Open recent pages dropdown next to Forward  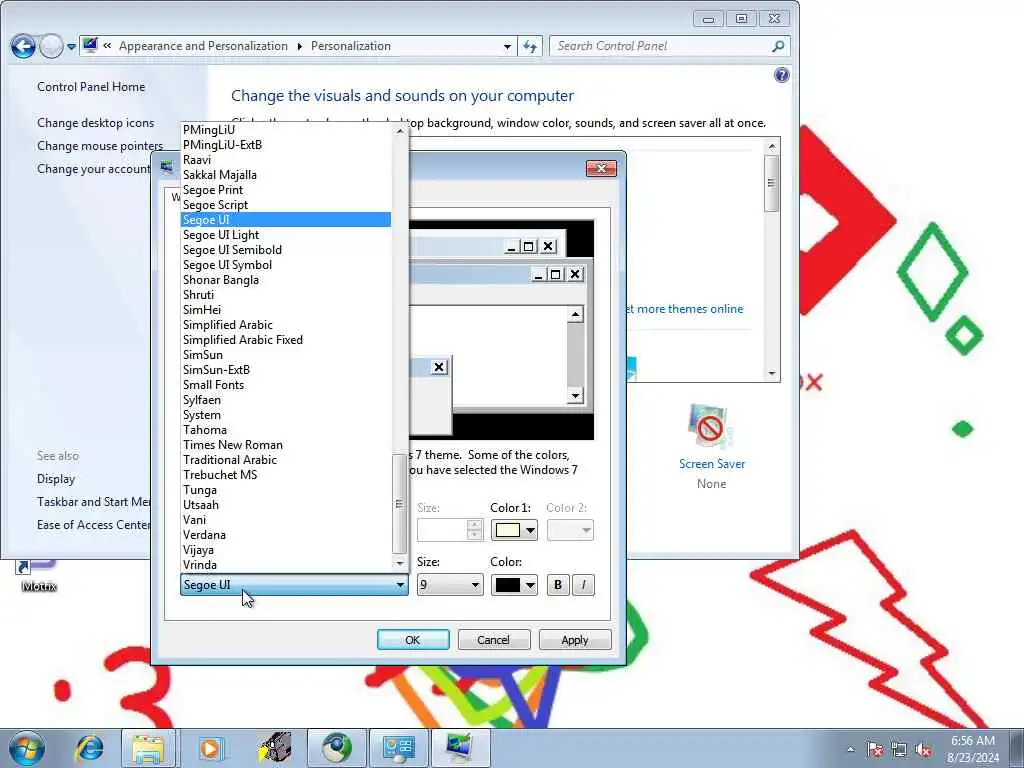tap(71, 46)
